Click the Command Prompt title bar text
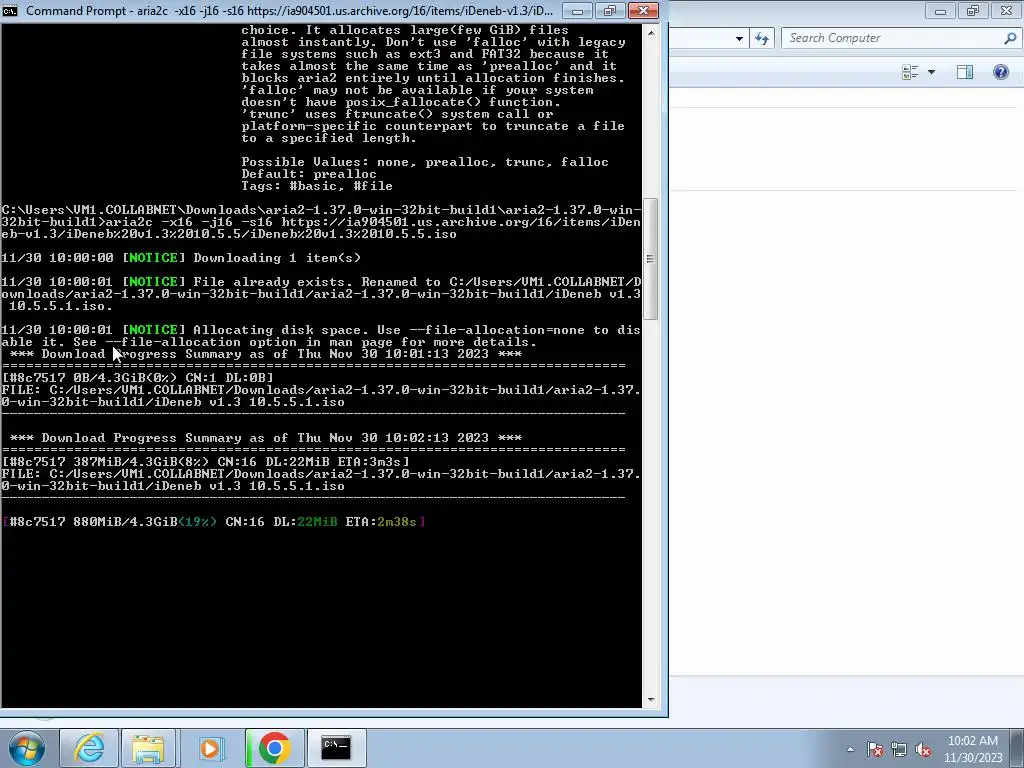 pyautogui.click(x=289, y=11)
